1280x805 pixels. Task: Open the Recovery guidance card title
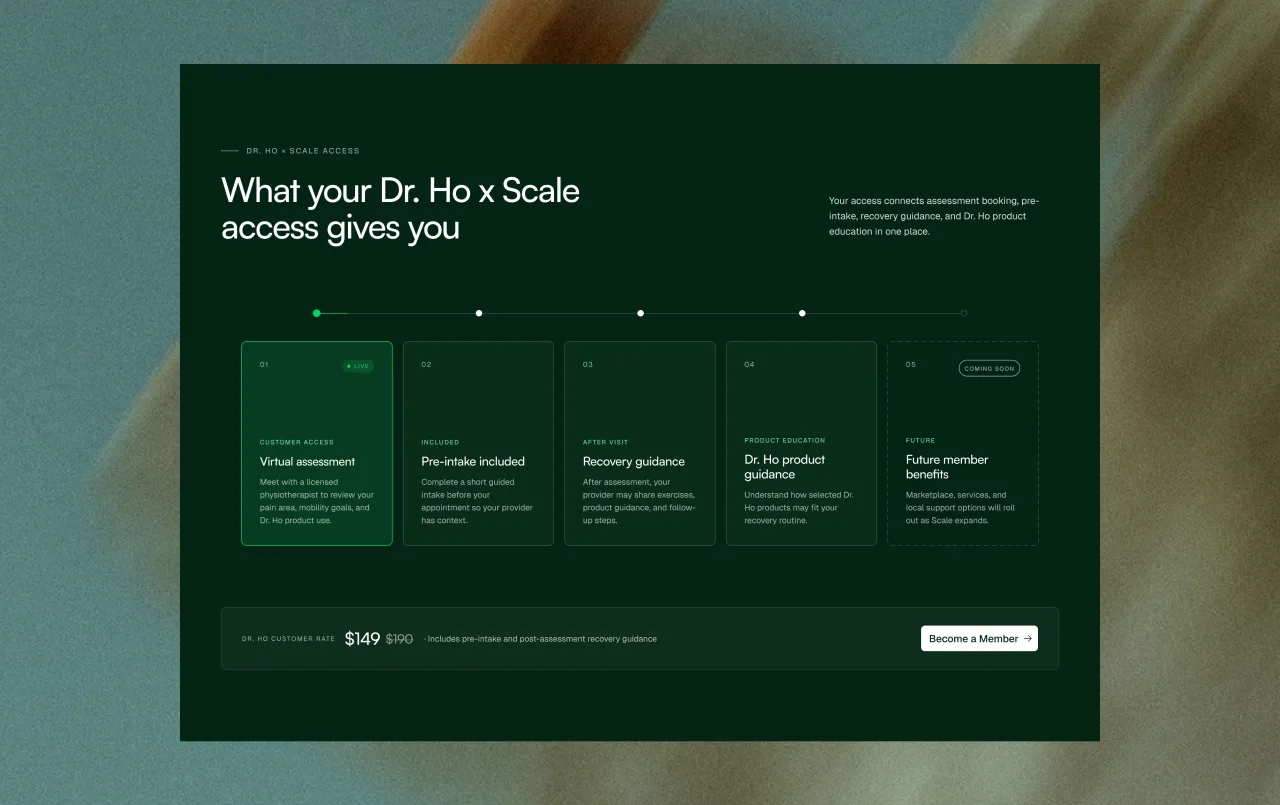click(x=634, y=462)
